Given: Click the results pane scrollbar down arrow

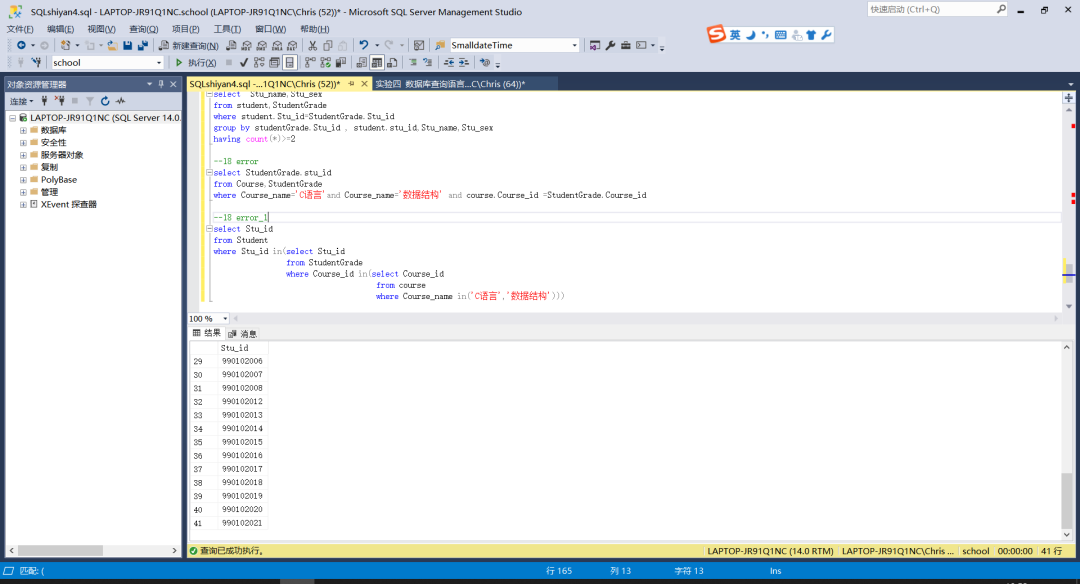Looking at the screenshot, I should 1067,534.
